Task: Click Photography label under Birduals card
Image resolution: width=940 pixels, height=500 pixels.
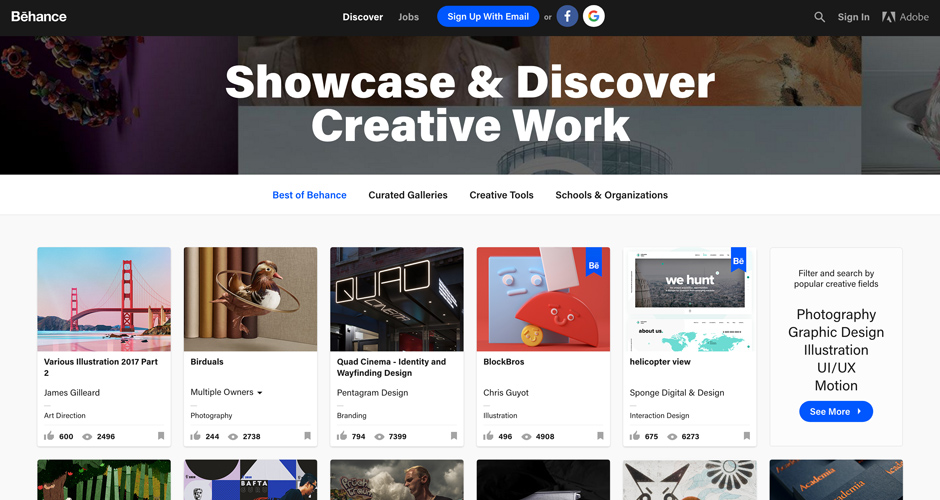Action: 211,415
